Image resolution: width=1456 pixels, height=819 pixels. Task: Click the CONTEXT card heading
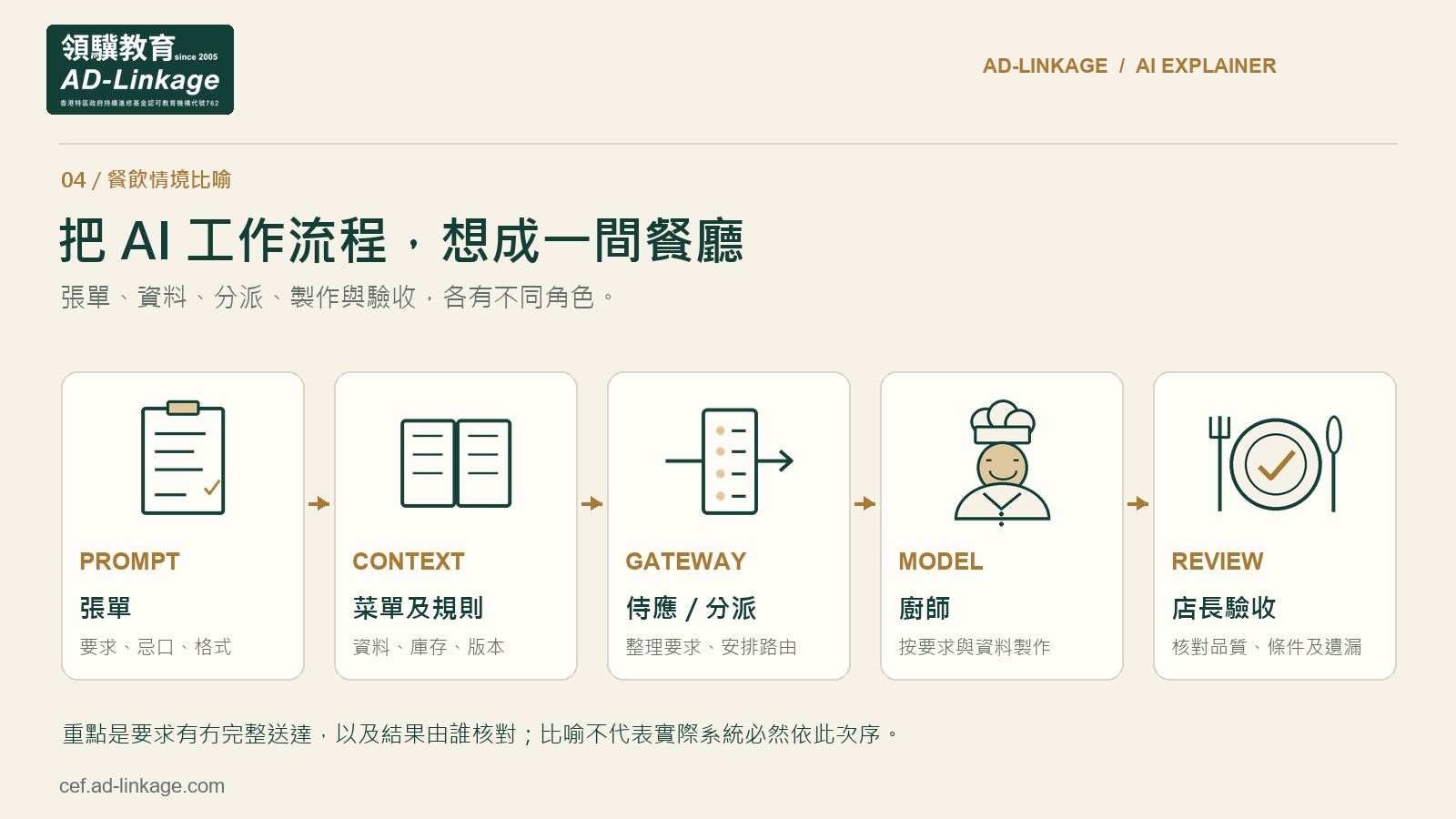pos(409,561)
